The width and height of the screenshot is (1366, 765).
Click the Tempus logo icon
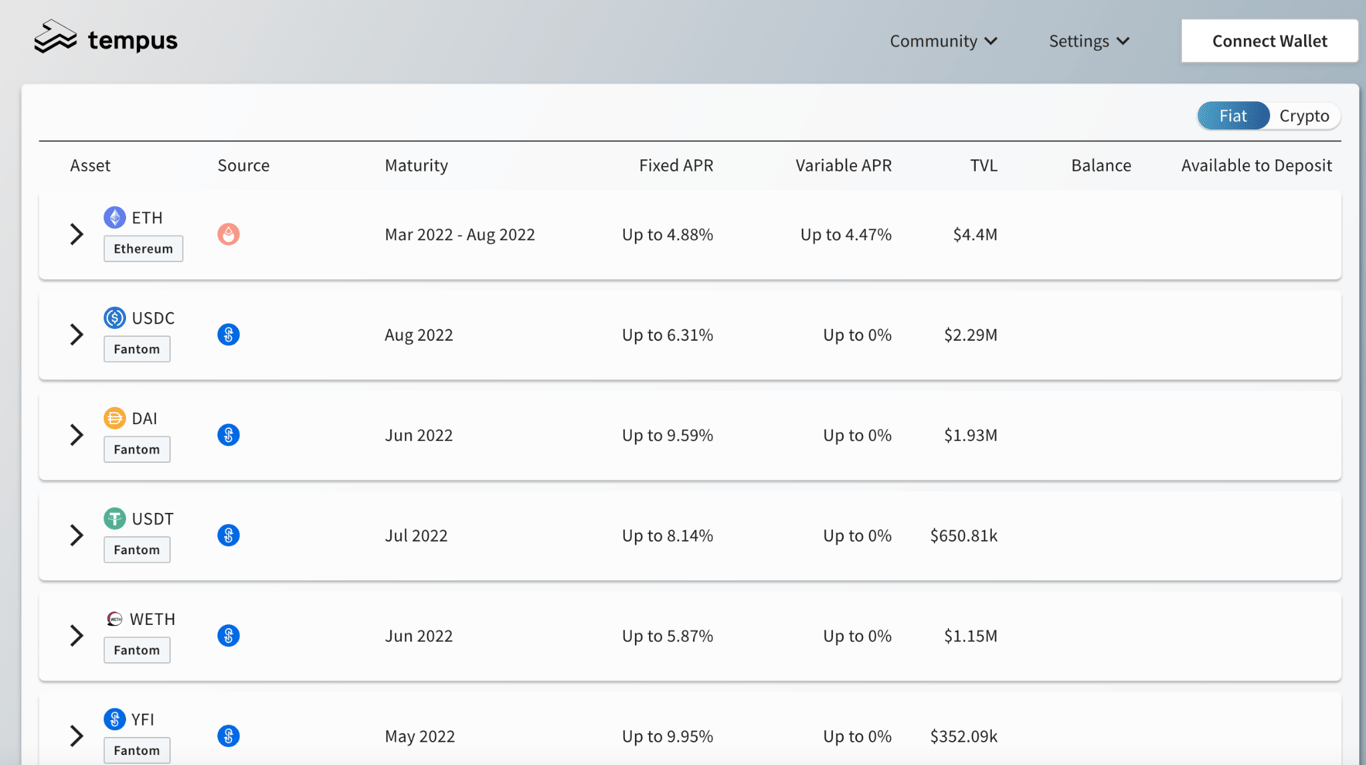[55, 38]
